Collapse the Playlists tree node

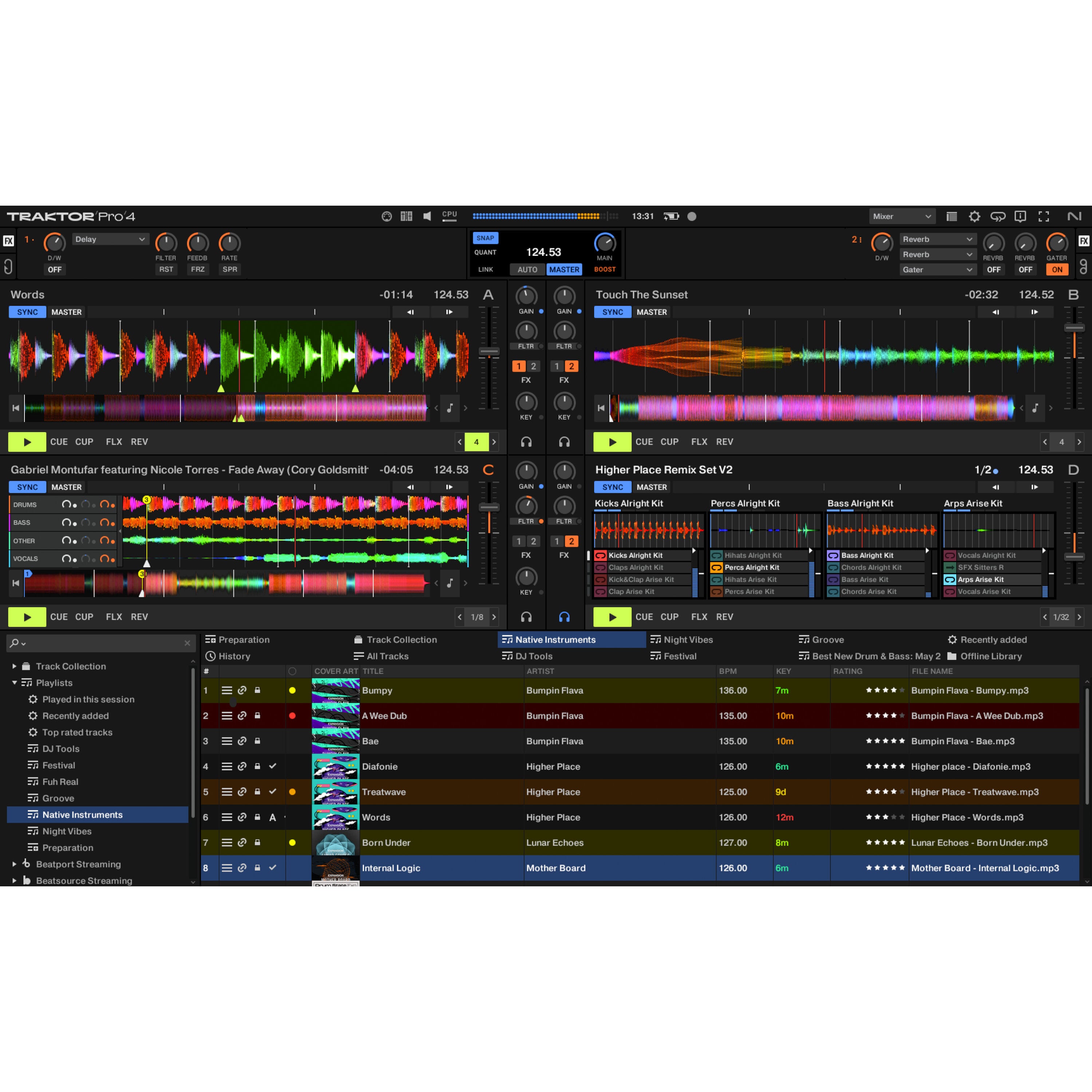point(14,683)
